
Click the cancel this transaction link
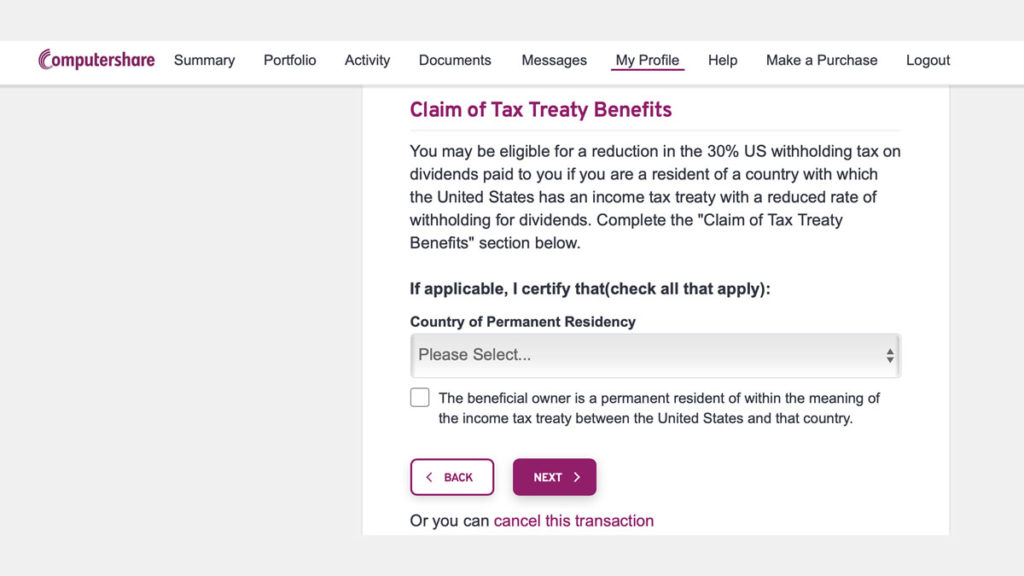coord(573,520)
